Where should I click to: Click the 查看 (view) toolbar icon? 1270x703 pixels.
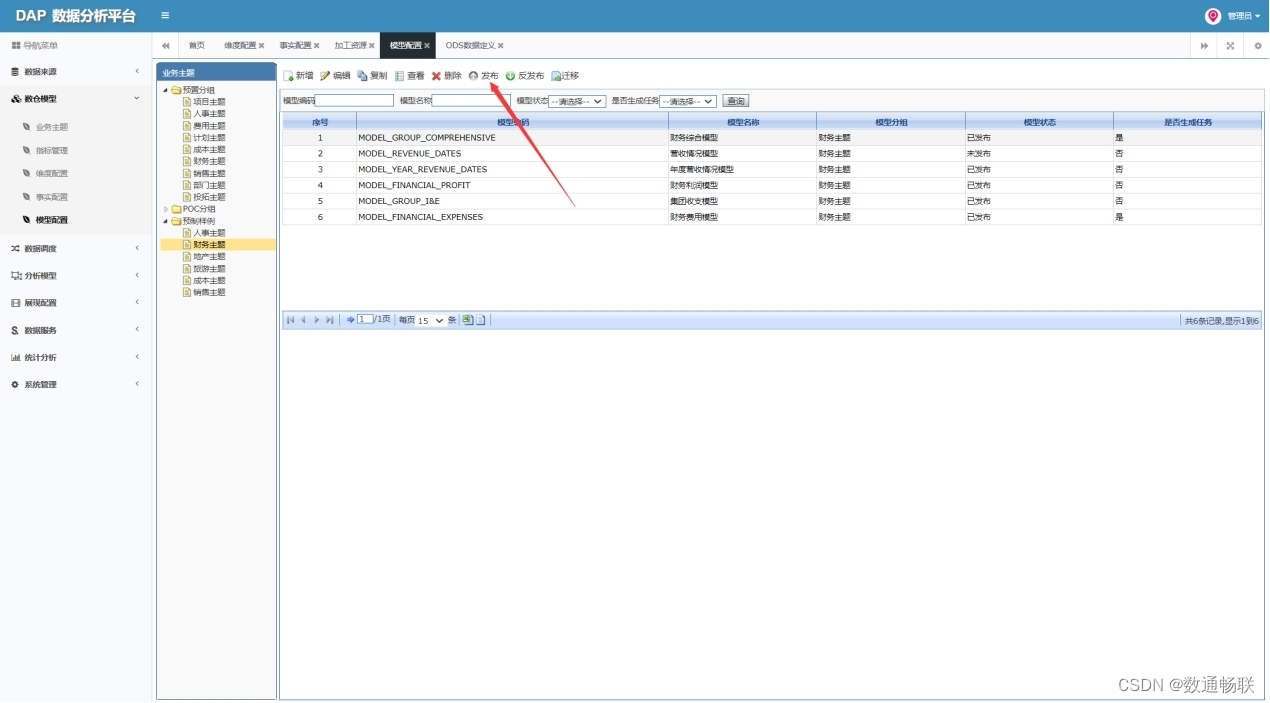pyautogui.click(x=400, y=76)
